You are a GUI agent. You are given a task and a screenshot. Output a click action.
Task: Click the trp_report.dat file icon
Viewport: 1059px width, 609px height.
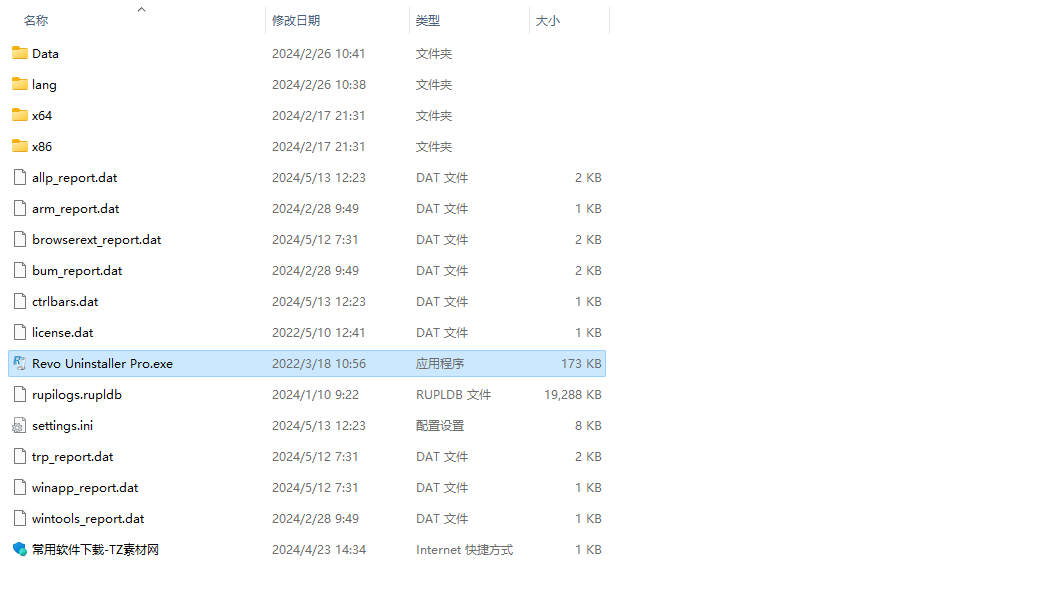click(20, 456)
